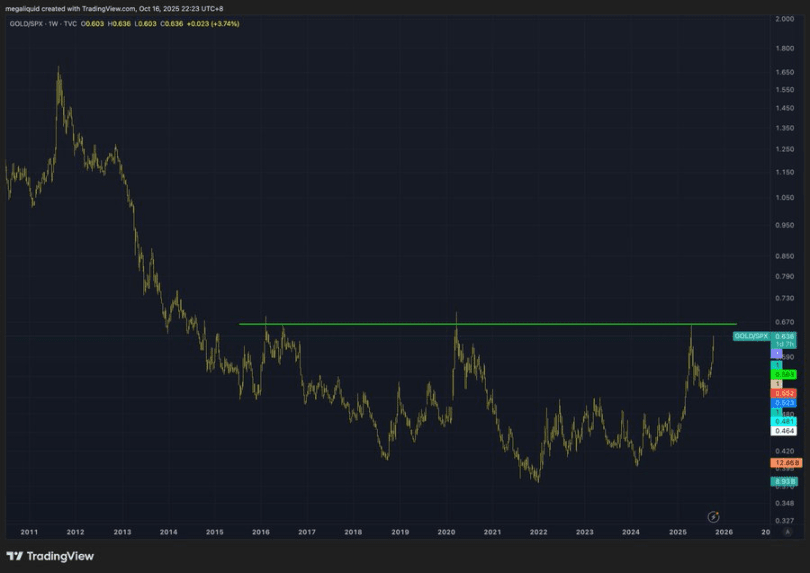Click the blue 0.523 price label
Viewport: 810px width, 573px height.
[x=784, y=403]
